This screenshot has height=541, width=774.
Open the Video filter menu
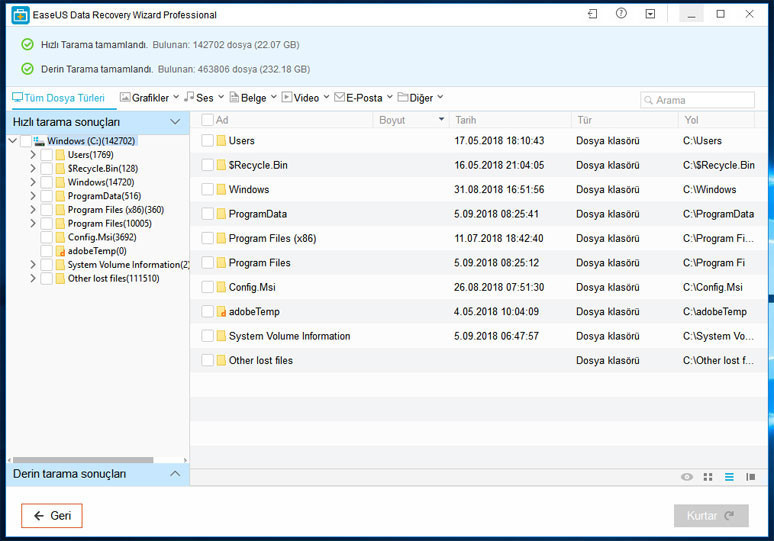[x=306, y=98]
